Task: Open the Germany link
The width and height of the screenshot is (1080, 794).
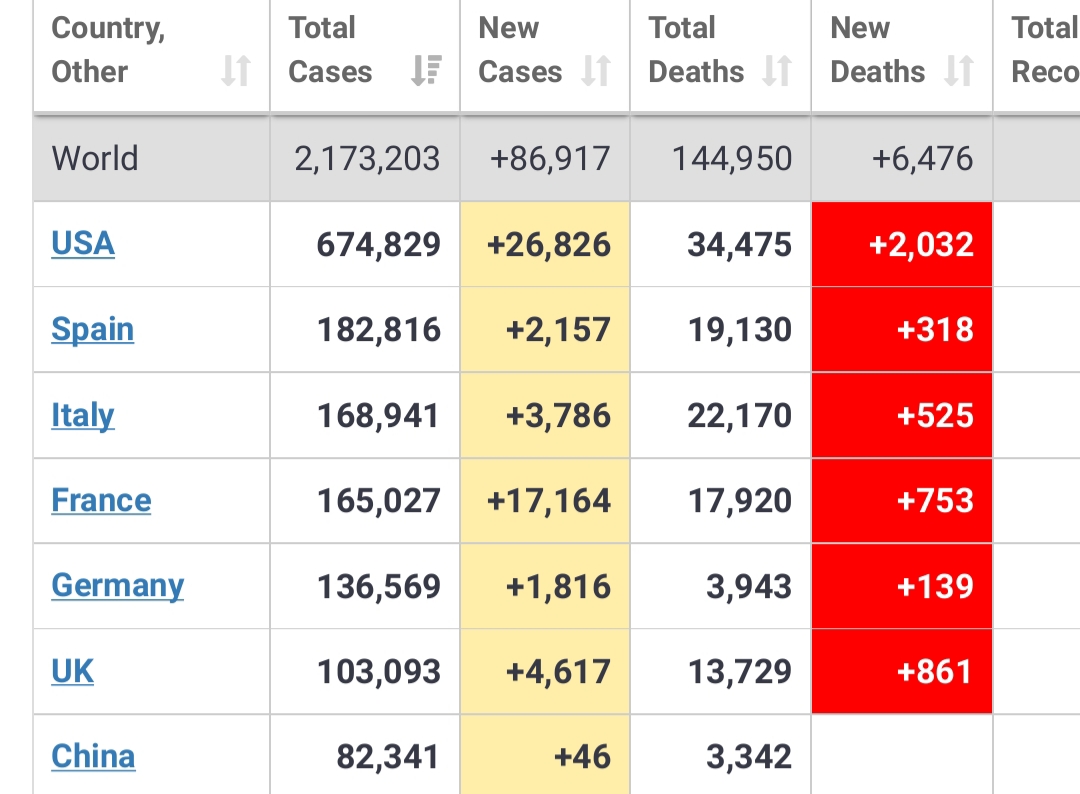Action: pyautogui.click(x=117, y=586)
